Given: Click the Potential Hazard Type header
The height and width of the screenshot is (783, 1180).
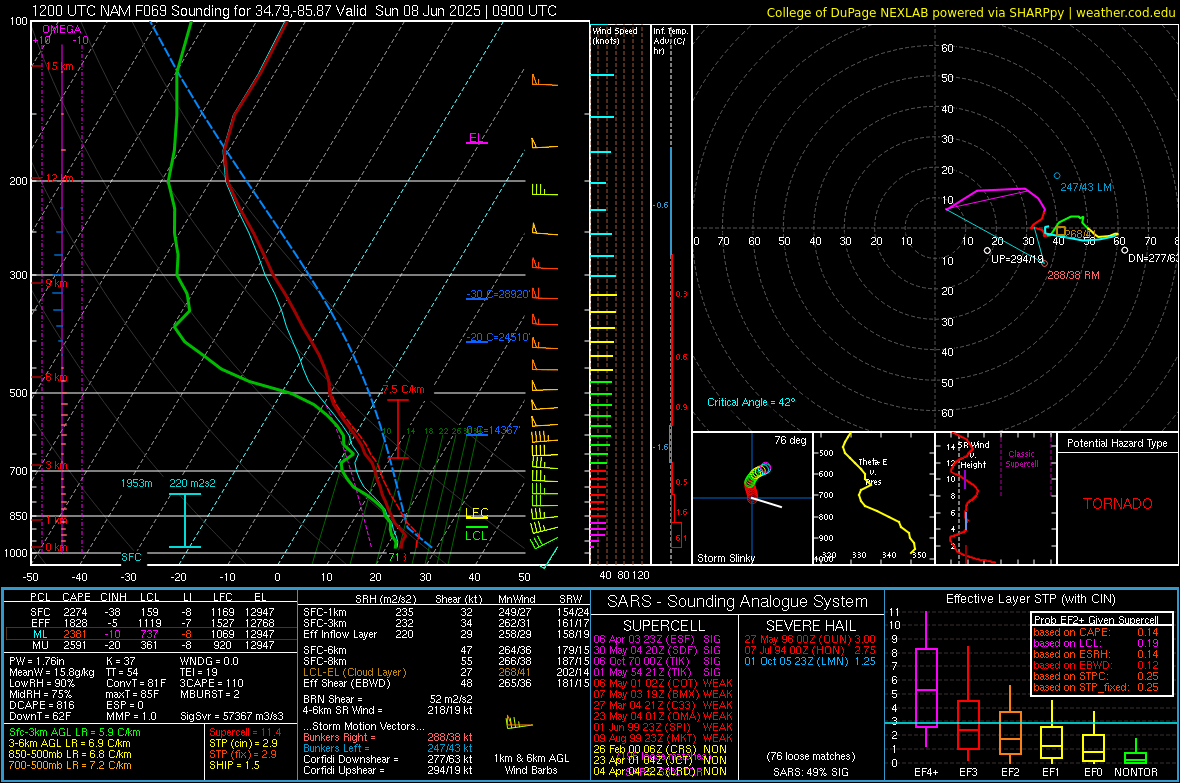Looking at the screenshot, I should 1118,443.
